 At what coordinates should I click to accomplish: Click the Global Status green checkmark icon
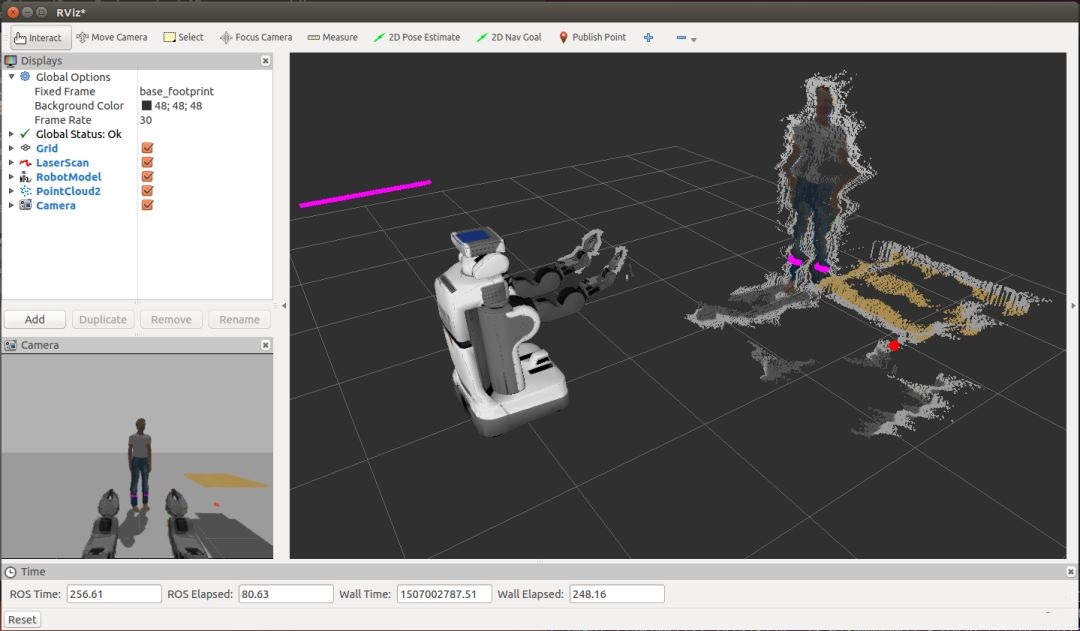25,134
